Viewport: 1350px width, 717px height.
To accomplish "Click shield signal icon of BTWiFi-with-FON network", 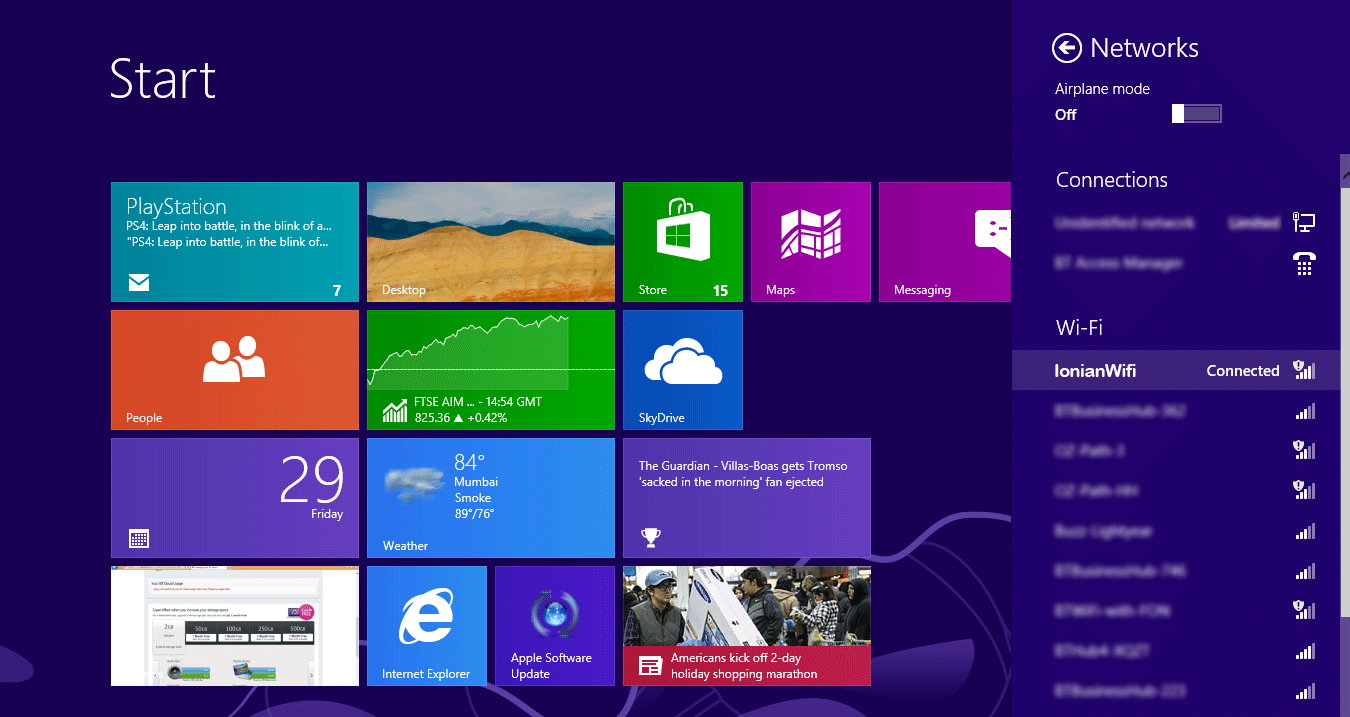I will pyautogui.click(x=1304, y=610).
